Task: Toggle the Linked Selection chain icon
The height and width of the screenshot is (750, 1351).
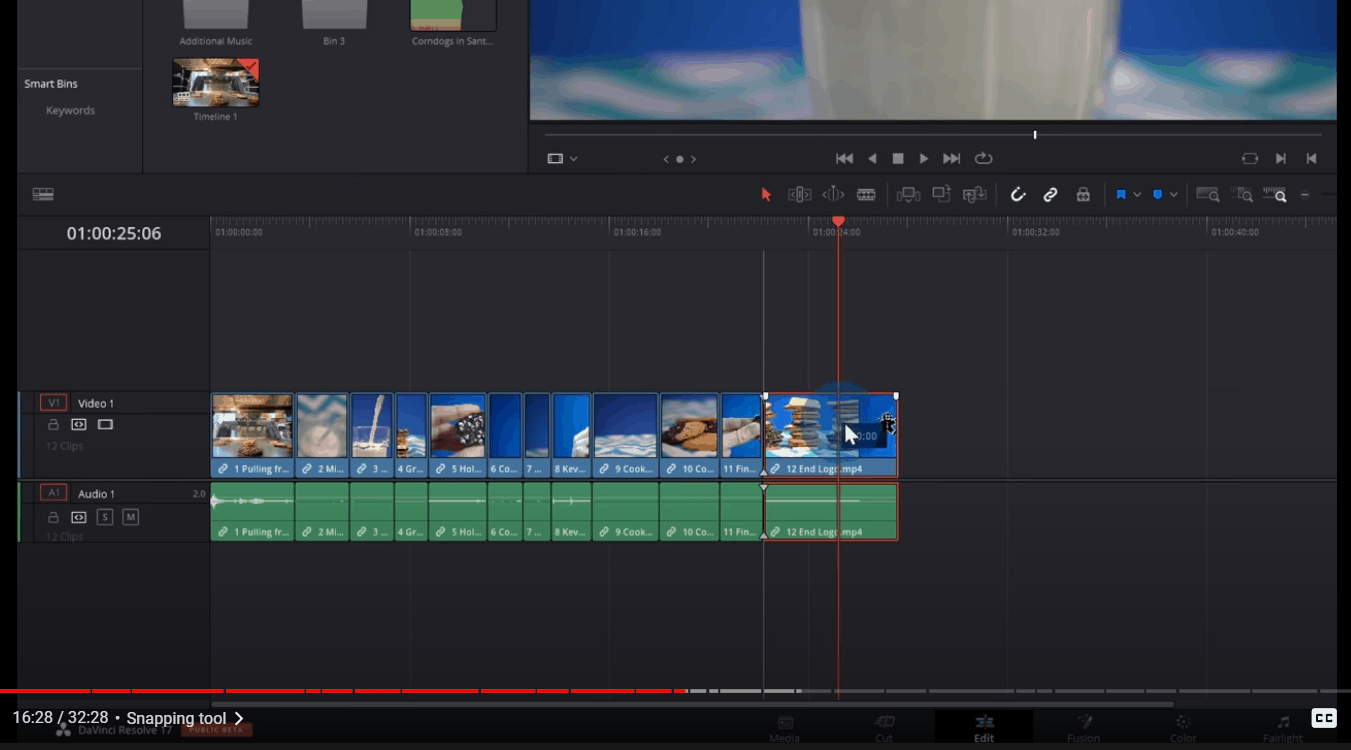Action: point(1050,195)
